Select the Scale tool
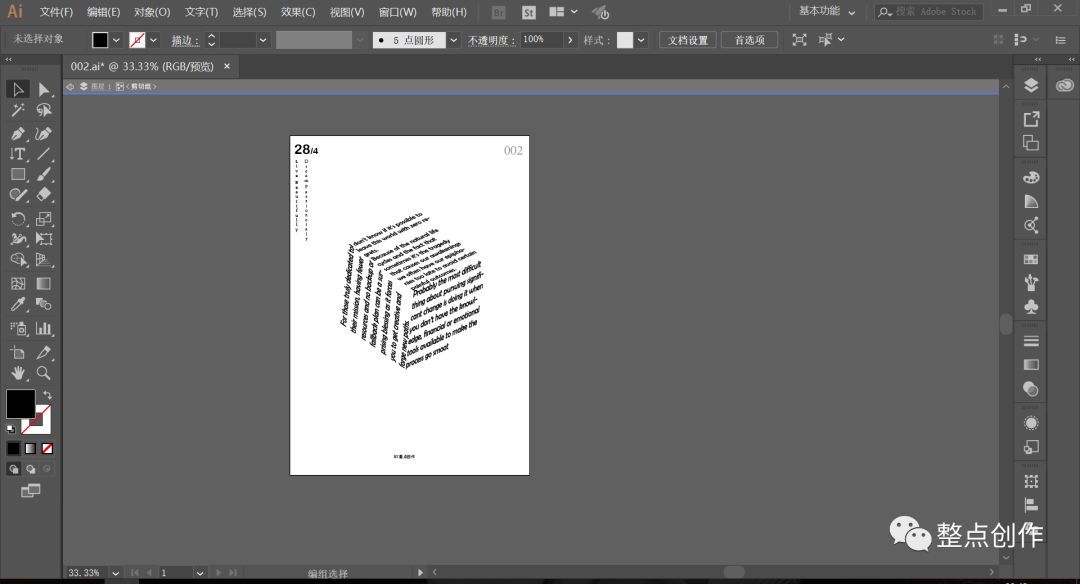This screenshot has width=1080, height=584. (44, 219)
